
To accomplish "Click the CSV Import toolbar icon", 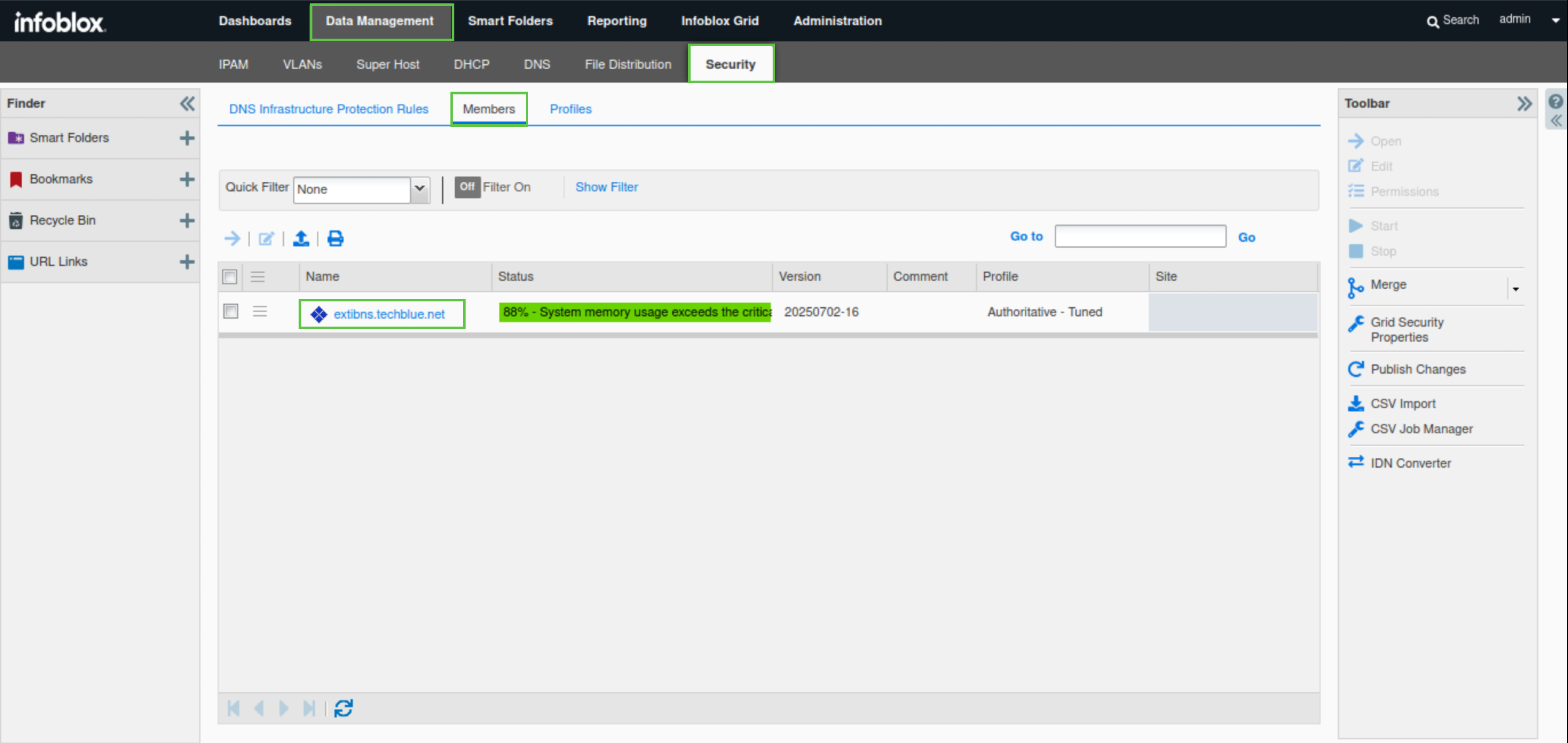I will (x=1356, y=403).
